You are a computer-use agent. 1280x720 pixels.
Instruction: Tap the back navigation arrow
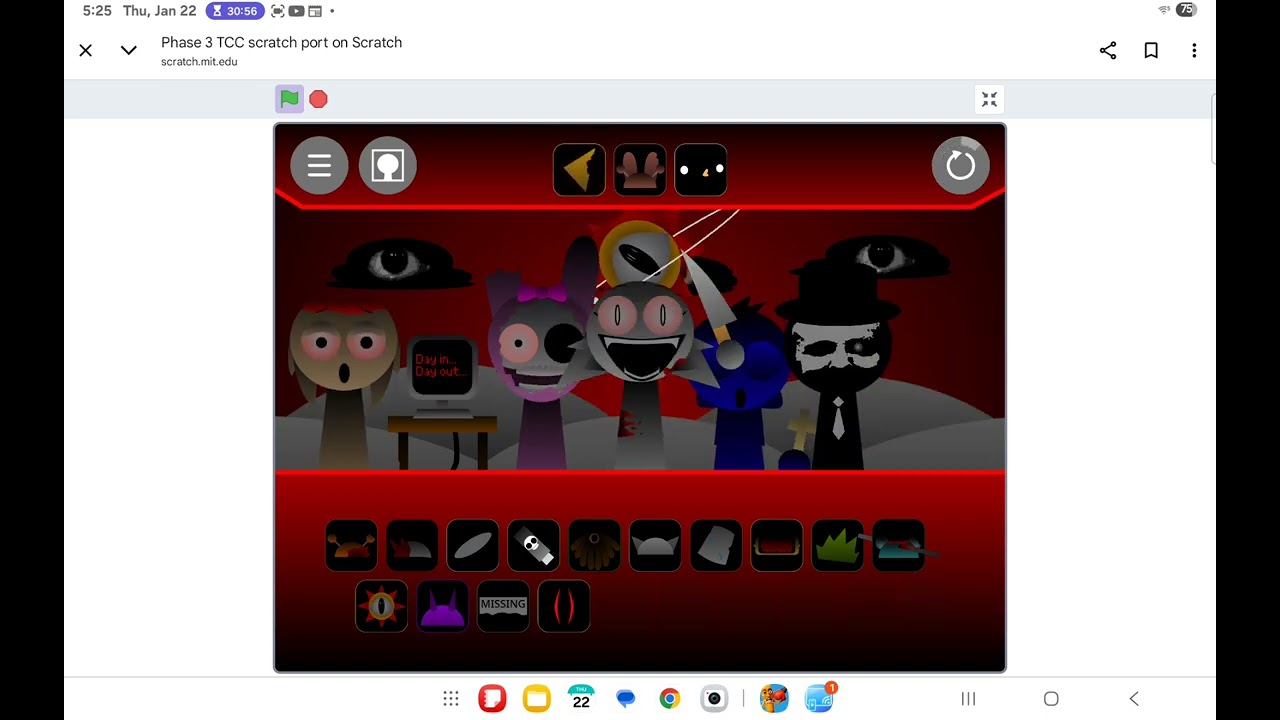1134,699
